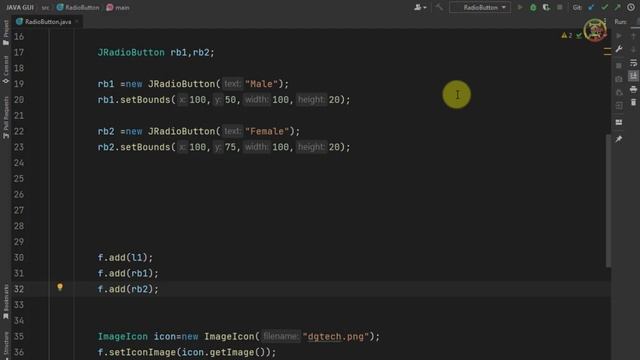Run the program with the toolbar play button
This screenshot has width=640, height=360.
(x=520, y=7)
